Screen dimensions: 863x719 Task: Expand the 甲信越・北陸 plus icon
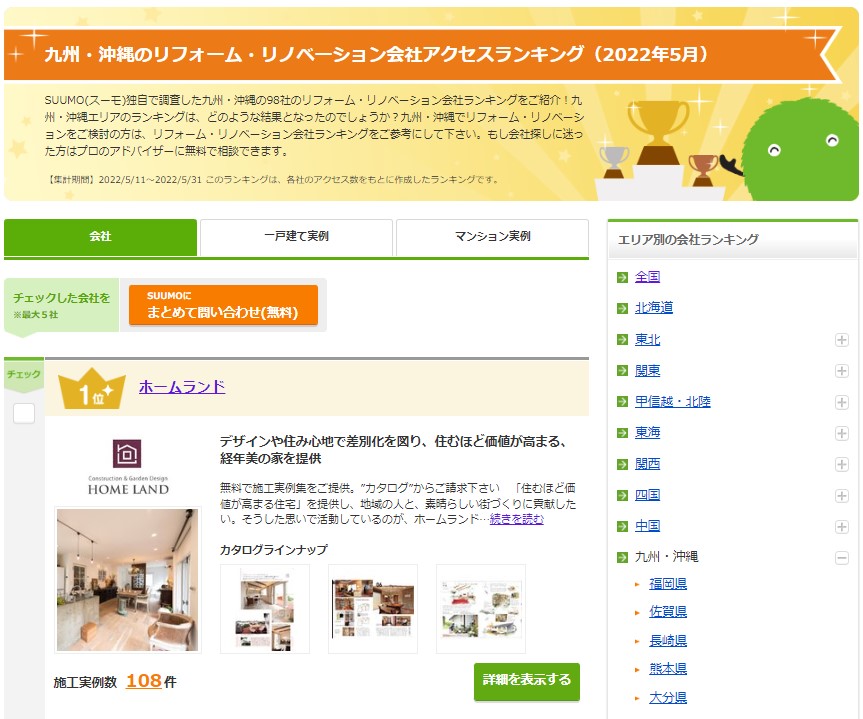(x=842, y=402)
